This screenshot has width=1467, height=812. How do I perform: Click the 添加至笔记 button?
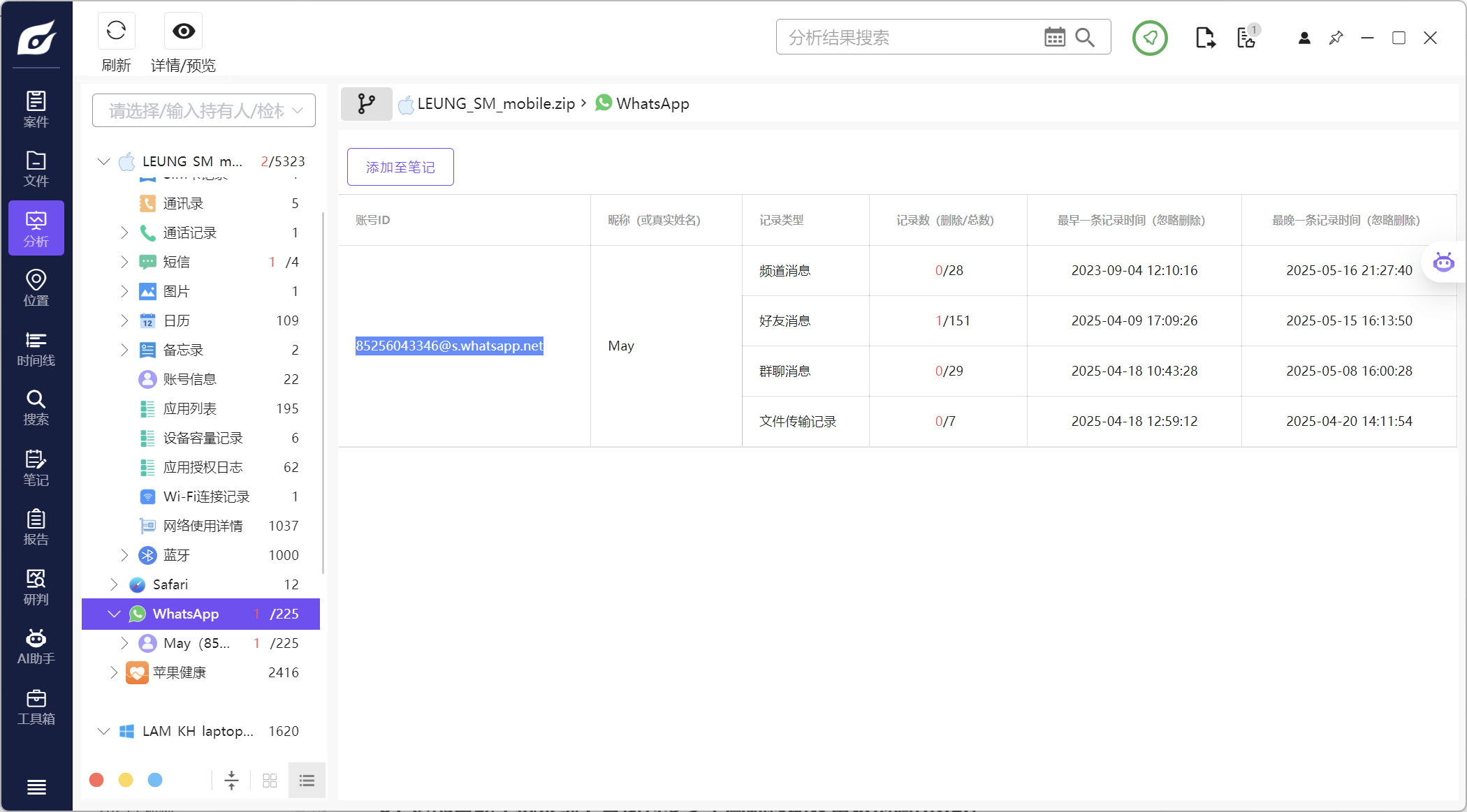point(400,167)
